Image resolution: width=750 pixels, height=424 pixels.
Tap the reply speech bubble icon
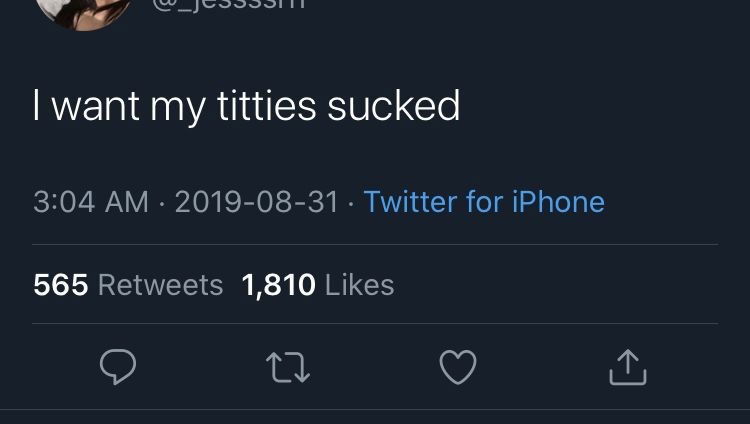point(118,367)
